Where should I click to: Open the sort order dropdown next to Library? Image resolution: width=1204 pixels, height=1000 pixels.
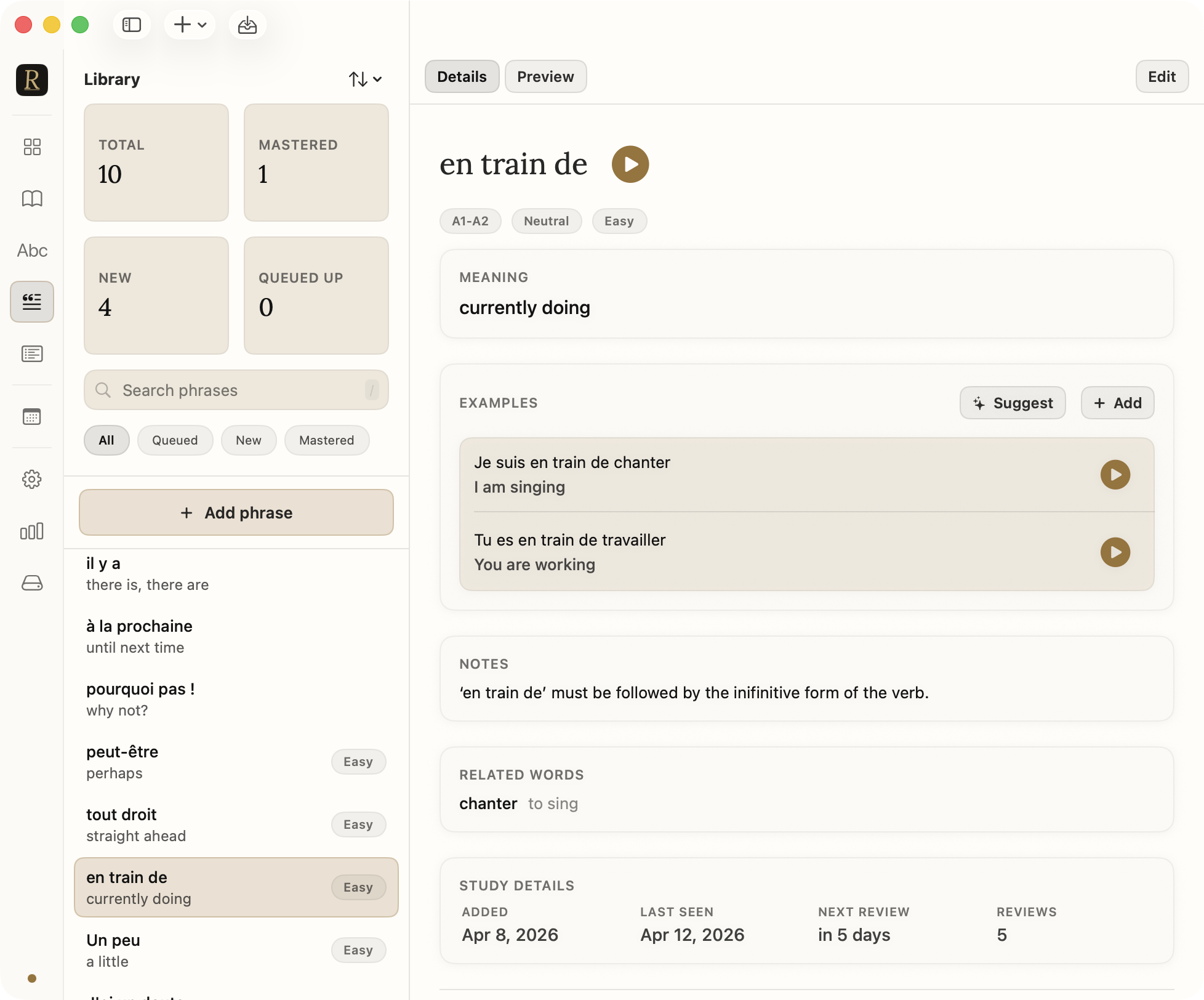pos(364,79)
